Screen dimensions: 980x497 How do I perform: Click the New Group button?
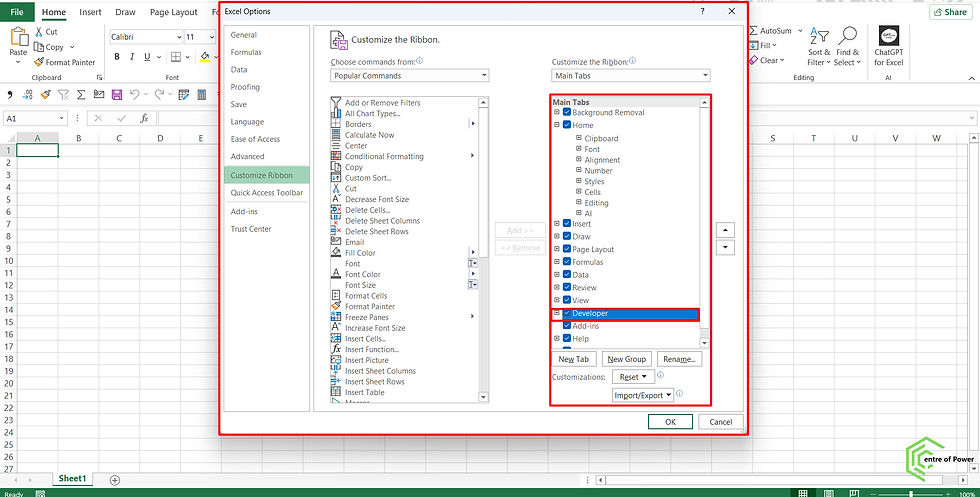(626, 359)
